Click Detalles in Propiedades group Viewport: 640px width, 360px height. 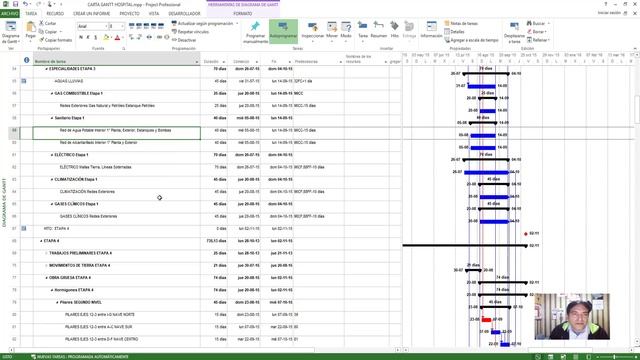click(x=454, y=31)
